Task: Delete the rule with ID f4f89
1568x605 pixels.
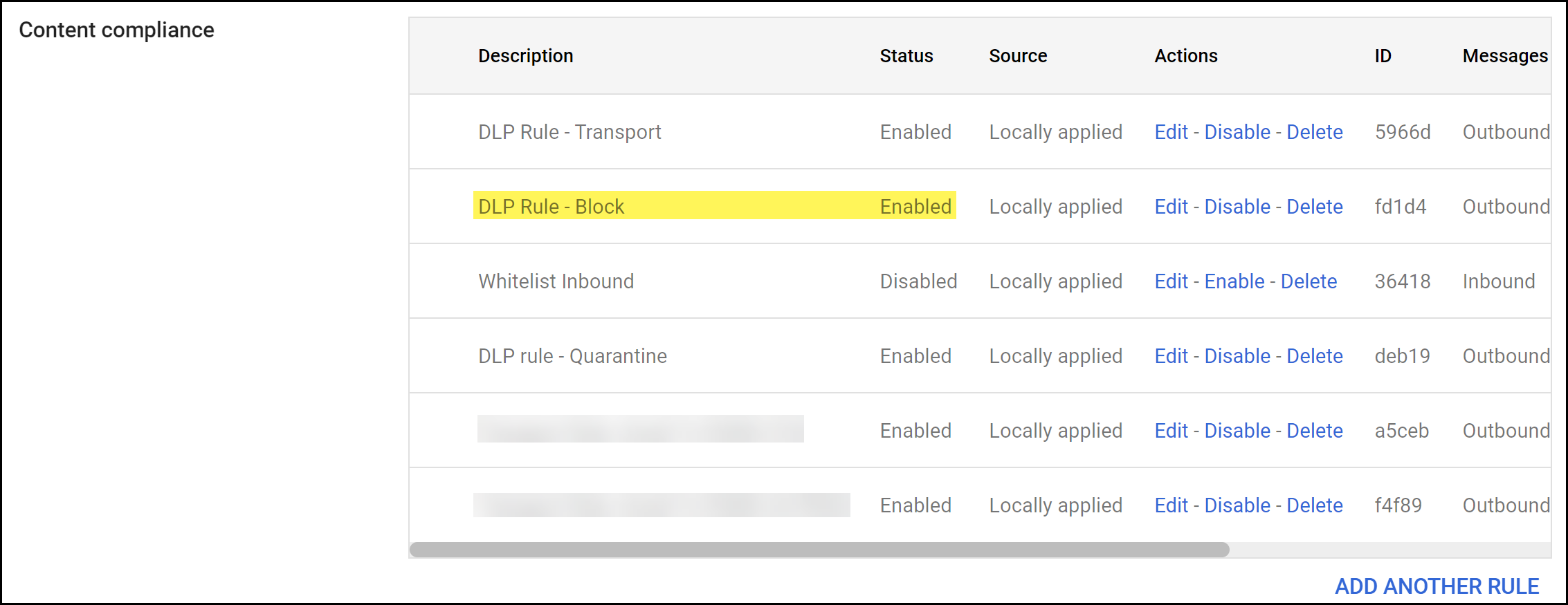Action: pyautogui.click(x=1315, y=505)
